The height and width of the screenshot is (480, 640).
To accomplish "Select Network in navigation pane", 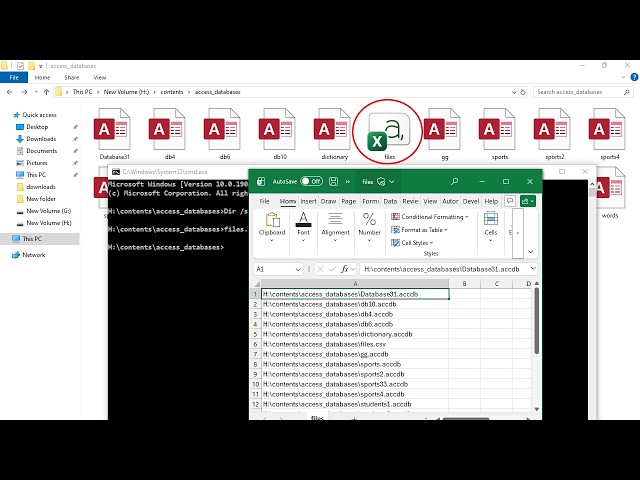I will [33, 255].
